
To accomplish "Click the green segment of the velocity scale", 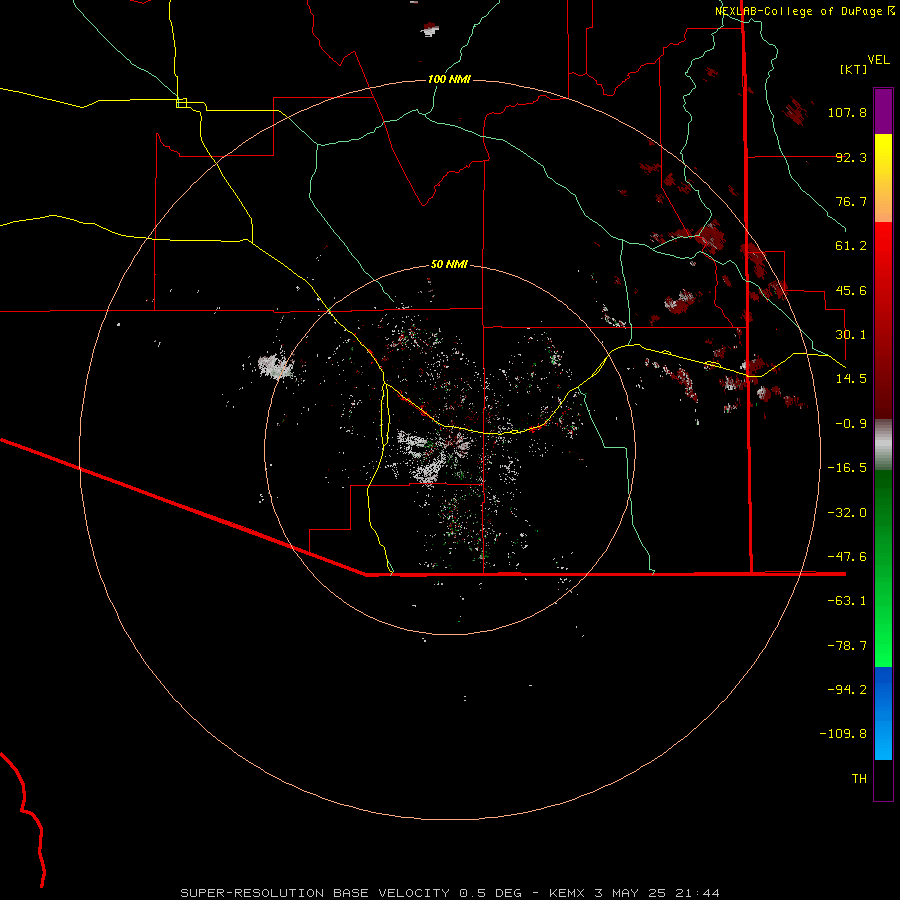I will point(883,568).
